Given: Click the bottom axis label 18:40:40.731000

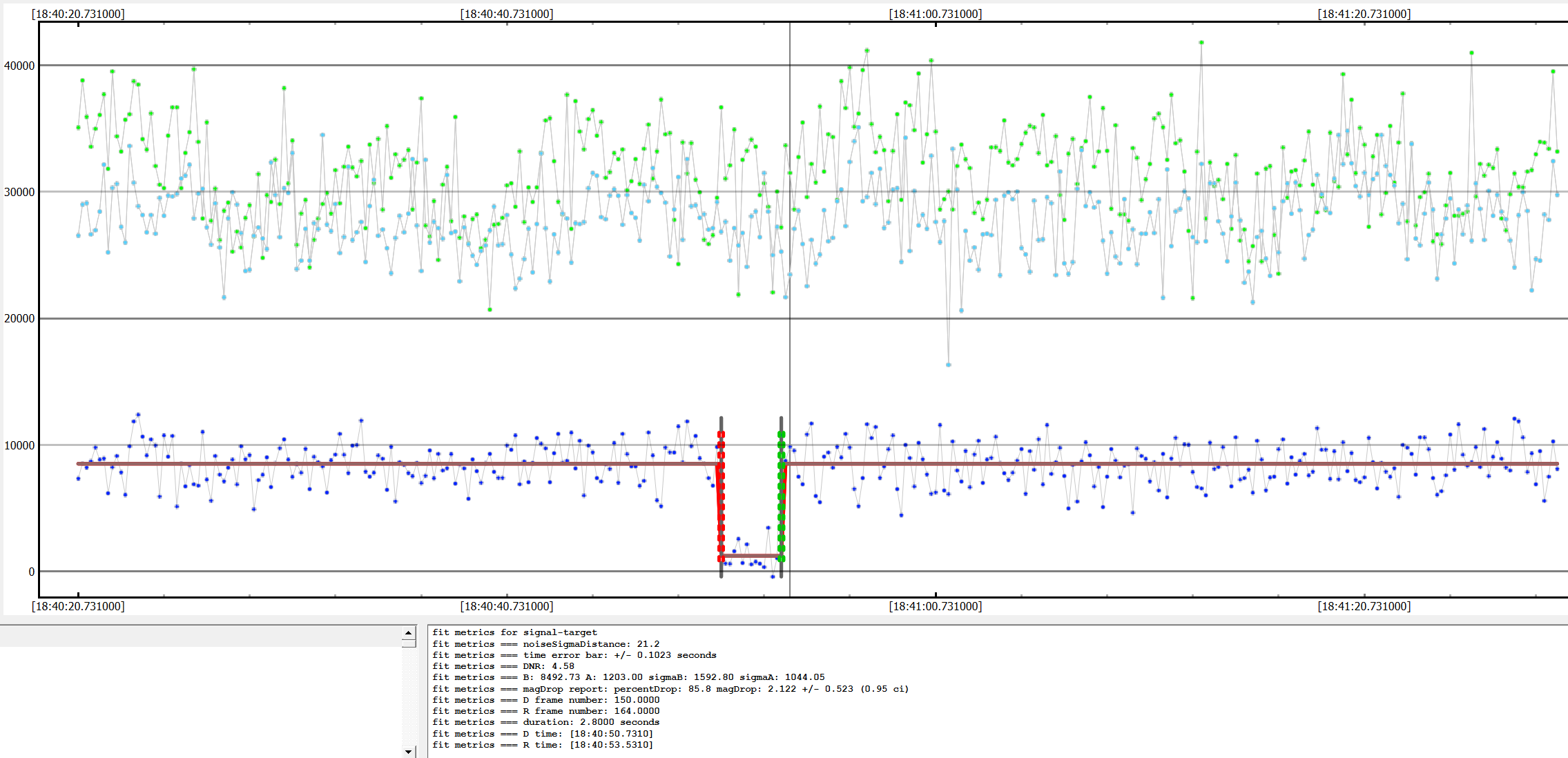Looking at the screenshot, I should (x=507, y=606).
